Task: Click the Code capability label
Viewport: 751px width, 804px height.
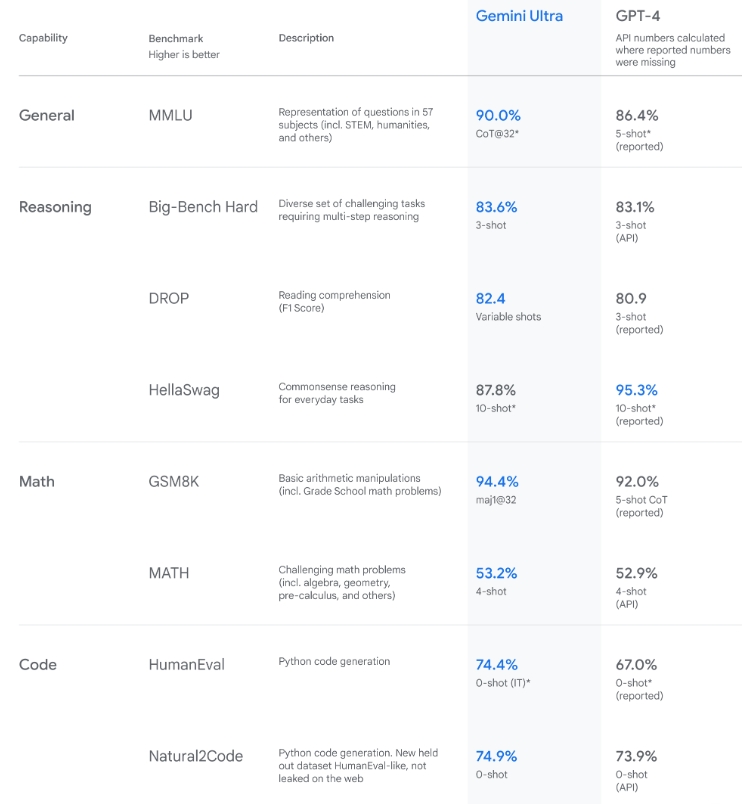Action: click(x=38, y=664)
